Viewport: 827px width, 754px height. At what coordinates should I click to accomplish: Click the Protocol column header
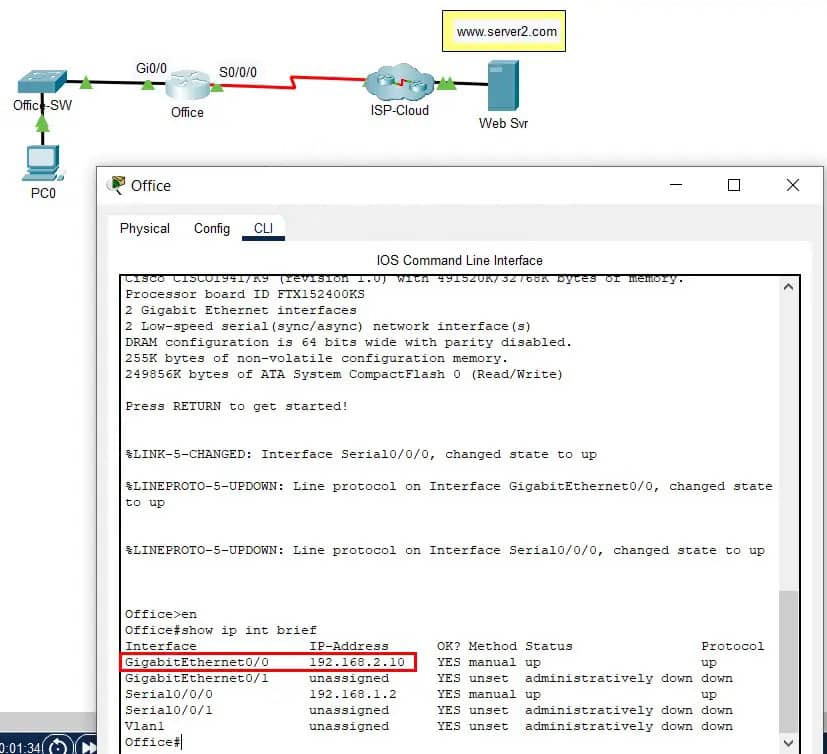732,646
